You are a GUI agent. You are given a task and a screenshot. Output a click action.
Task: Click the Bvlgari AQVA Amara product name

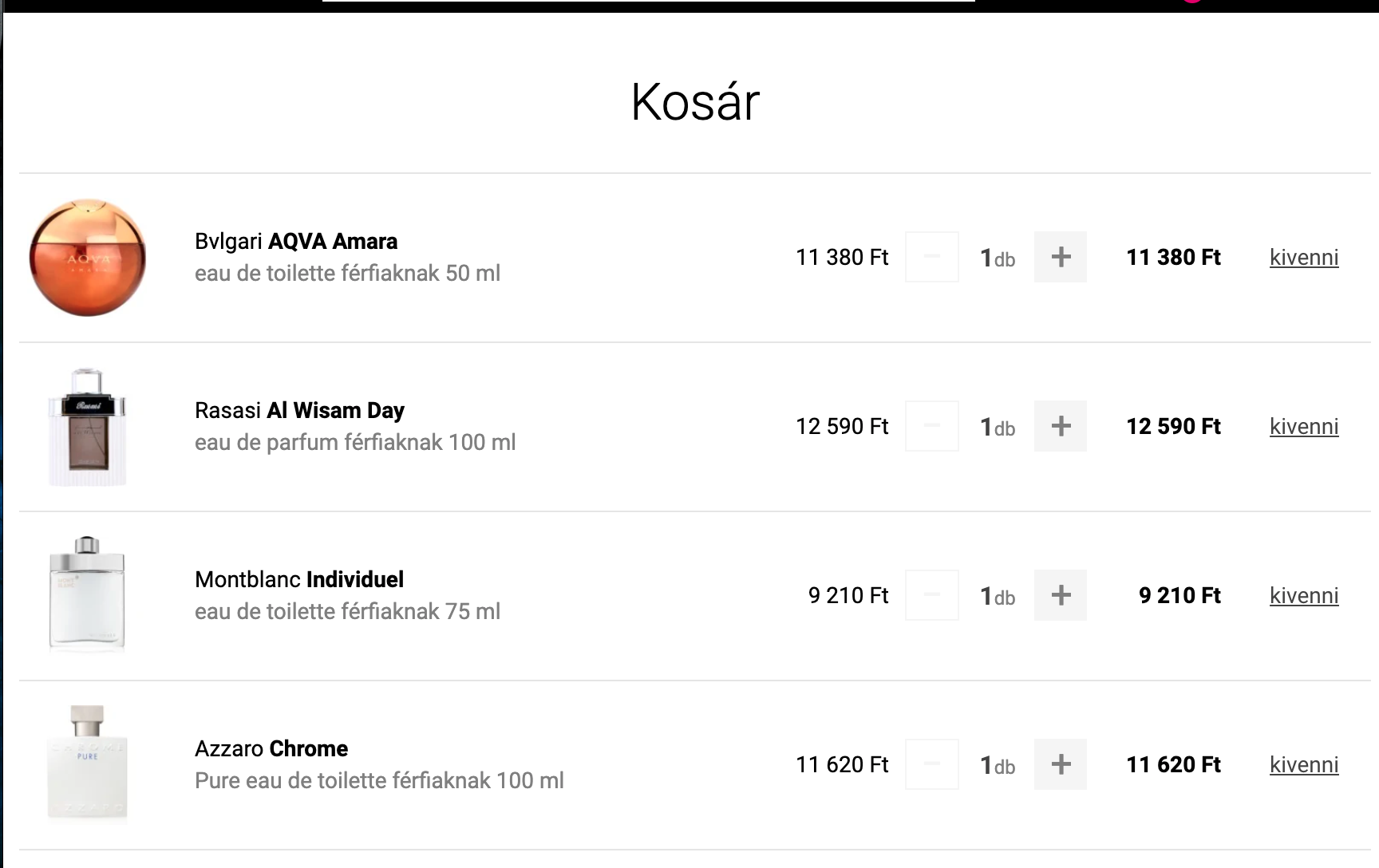click(296, 241)
